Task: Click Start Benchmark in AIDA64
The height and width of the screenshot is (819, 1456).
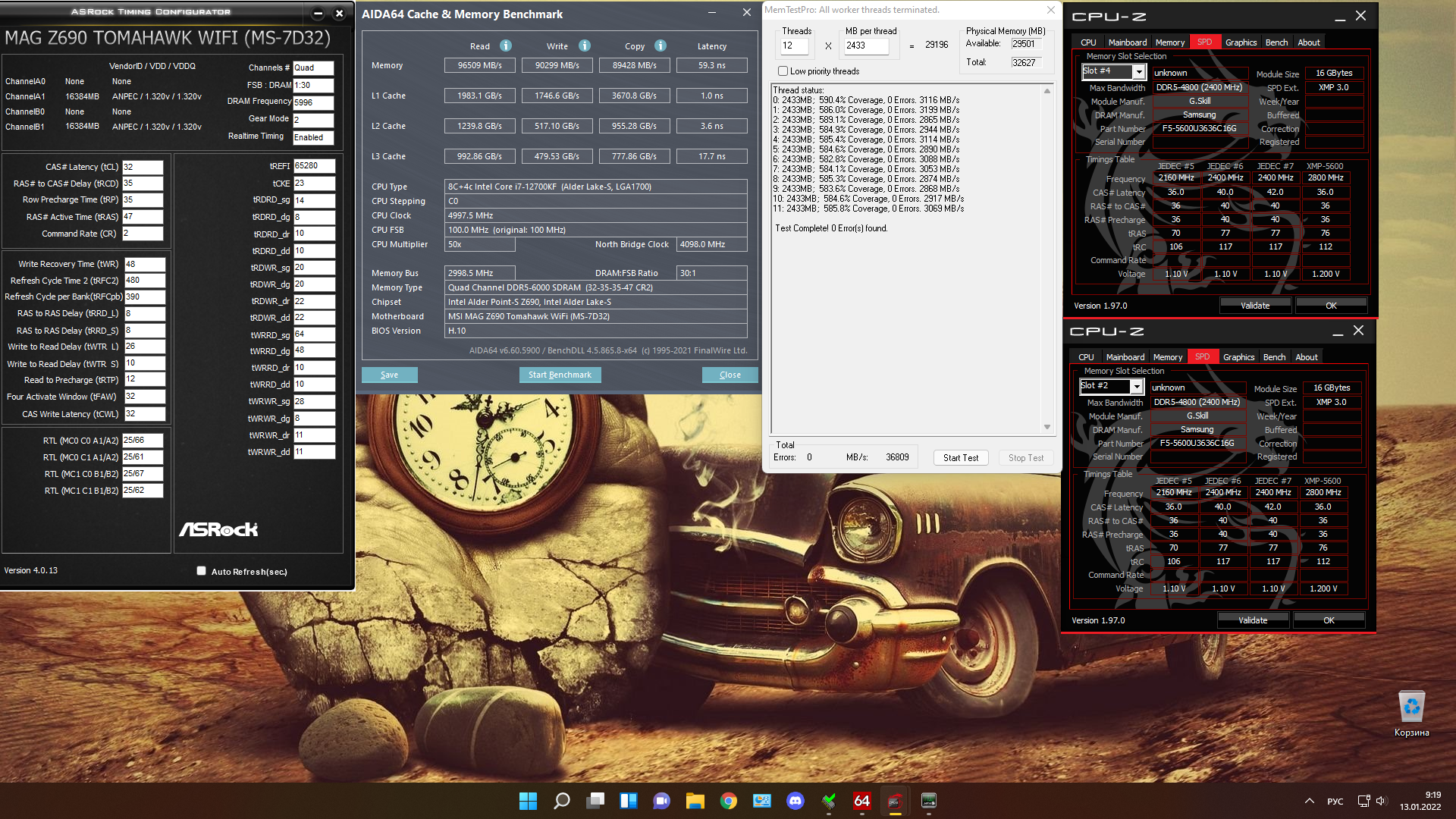Action: click(x=560, y=375)
